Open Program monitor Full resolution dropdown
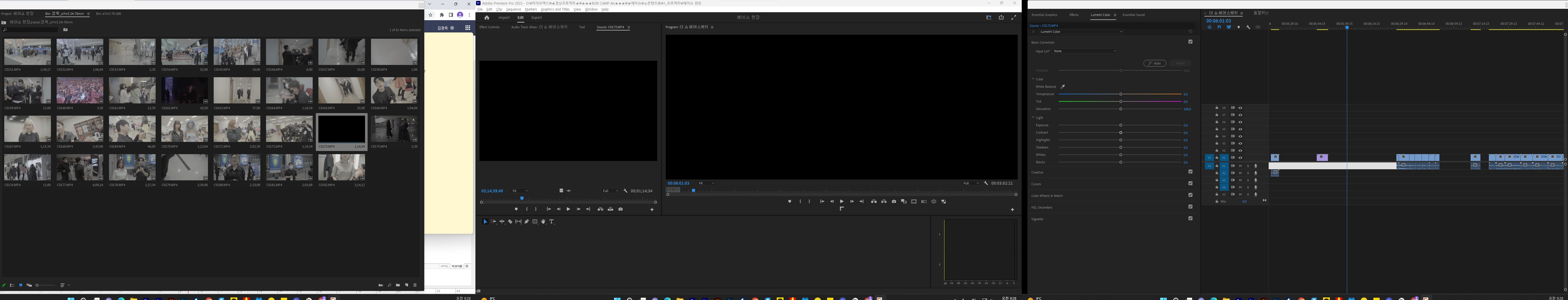 click(x=971, y=183)
